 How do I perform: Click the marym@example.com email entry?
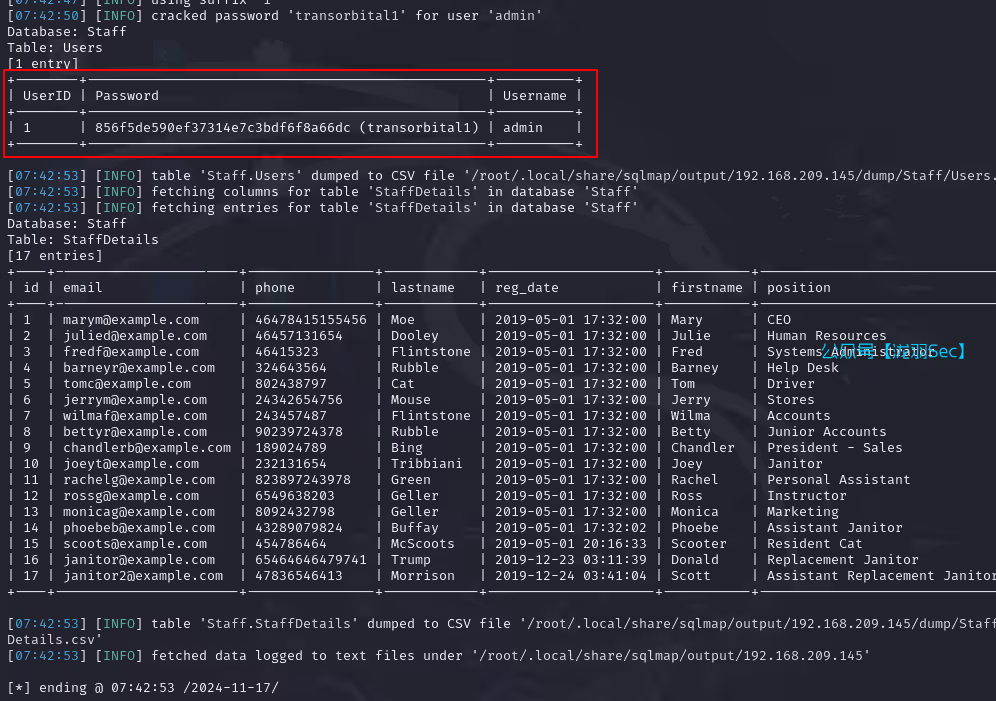point(131,320)
